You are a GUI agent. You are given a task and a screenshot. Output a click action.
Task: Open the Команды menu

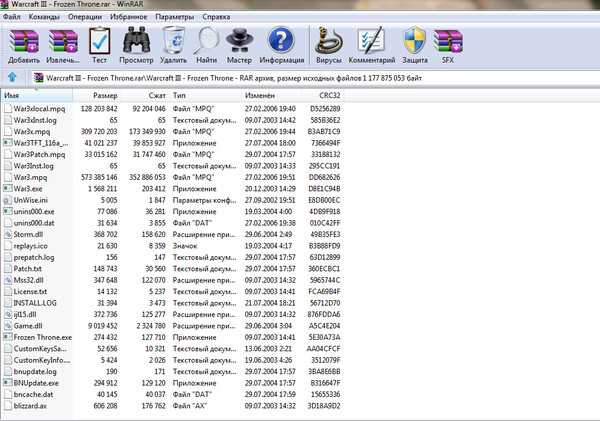44,17
